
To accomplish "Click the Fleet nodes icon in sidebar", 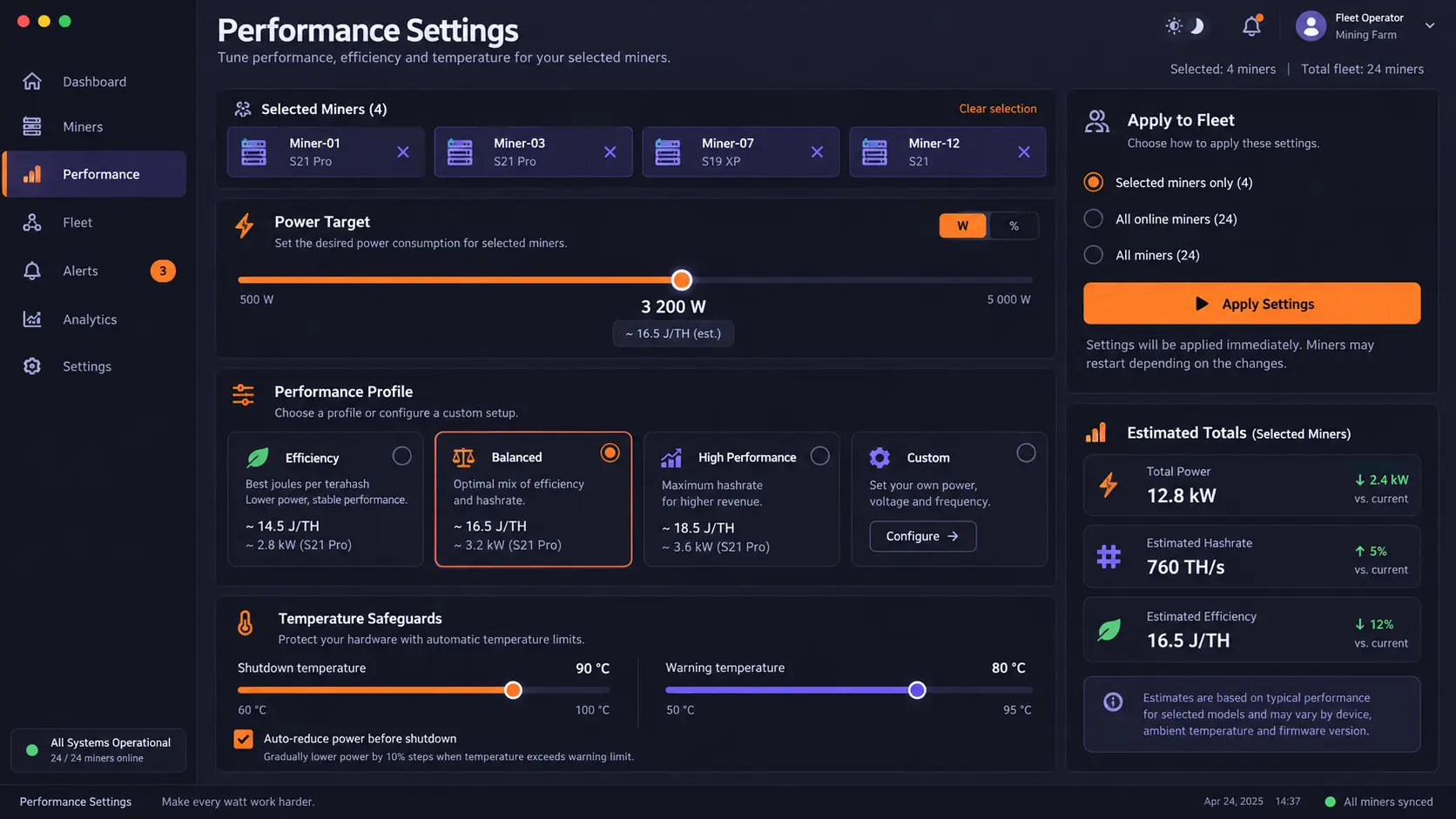I will coord(32,222).
